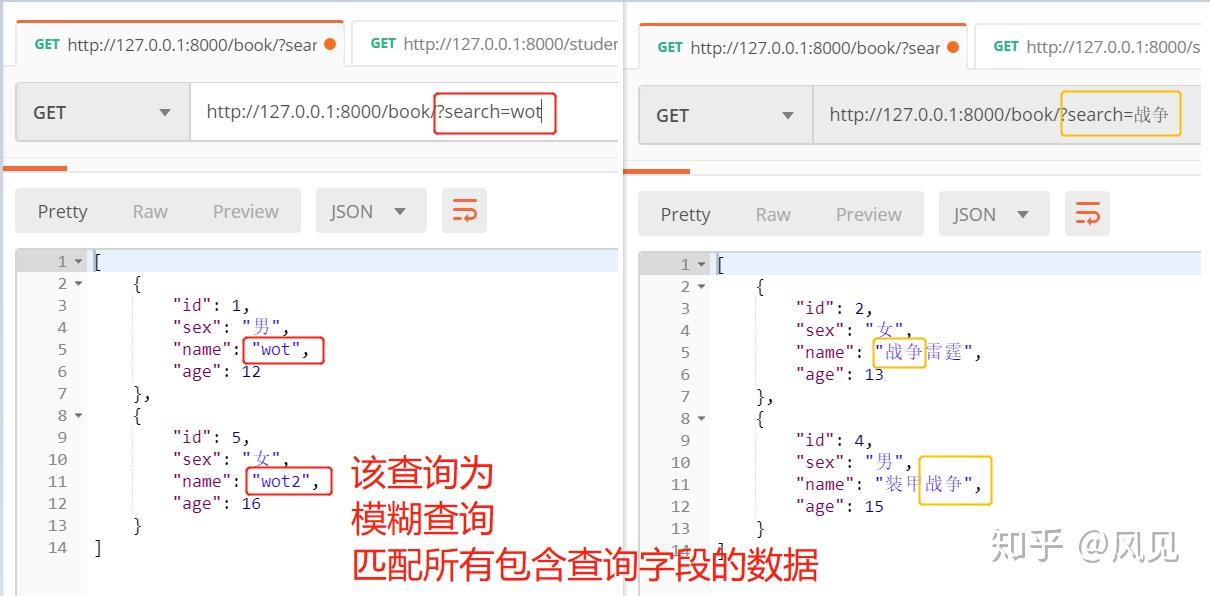Switch left response to Pretty view
The height and width of the screenshot is (596, 1210).
[x=62, y=210]
